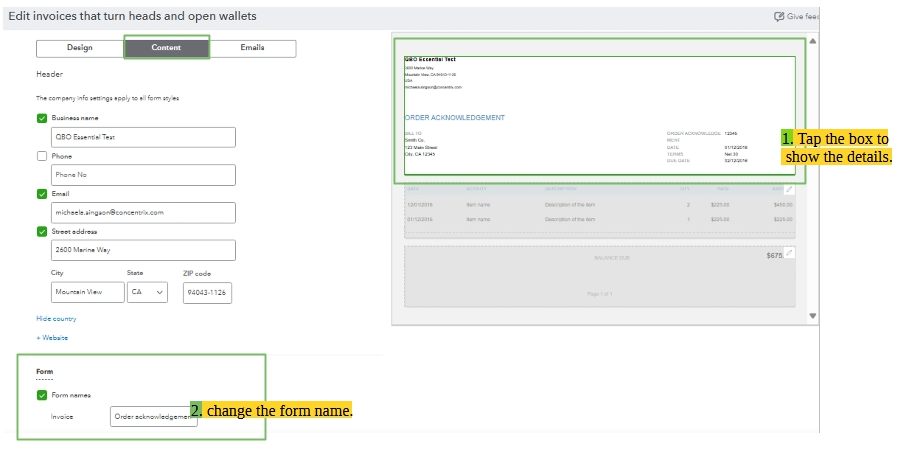The image size is (904, 450).
Task: Click the preview scroll down arrow
Action: click(812, 316)
